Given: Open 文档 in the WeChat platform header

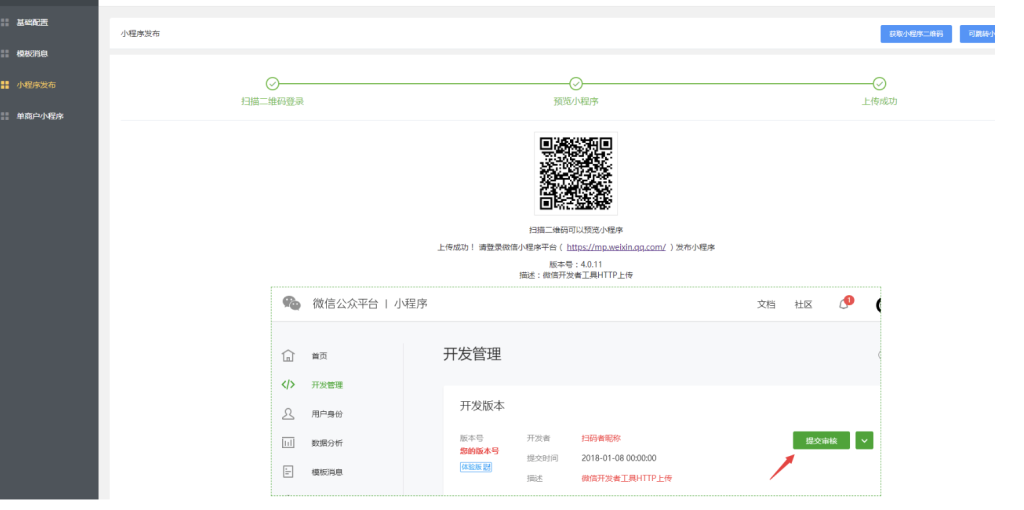Looking at the screenshot, I should 766,304.
